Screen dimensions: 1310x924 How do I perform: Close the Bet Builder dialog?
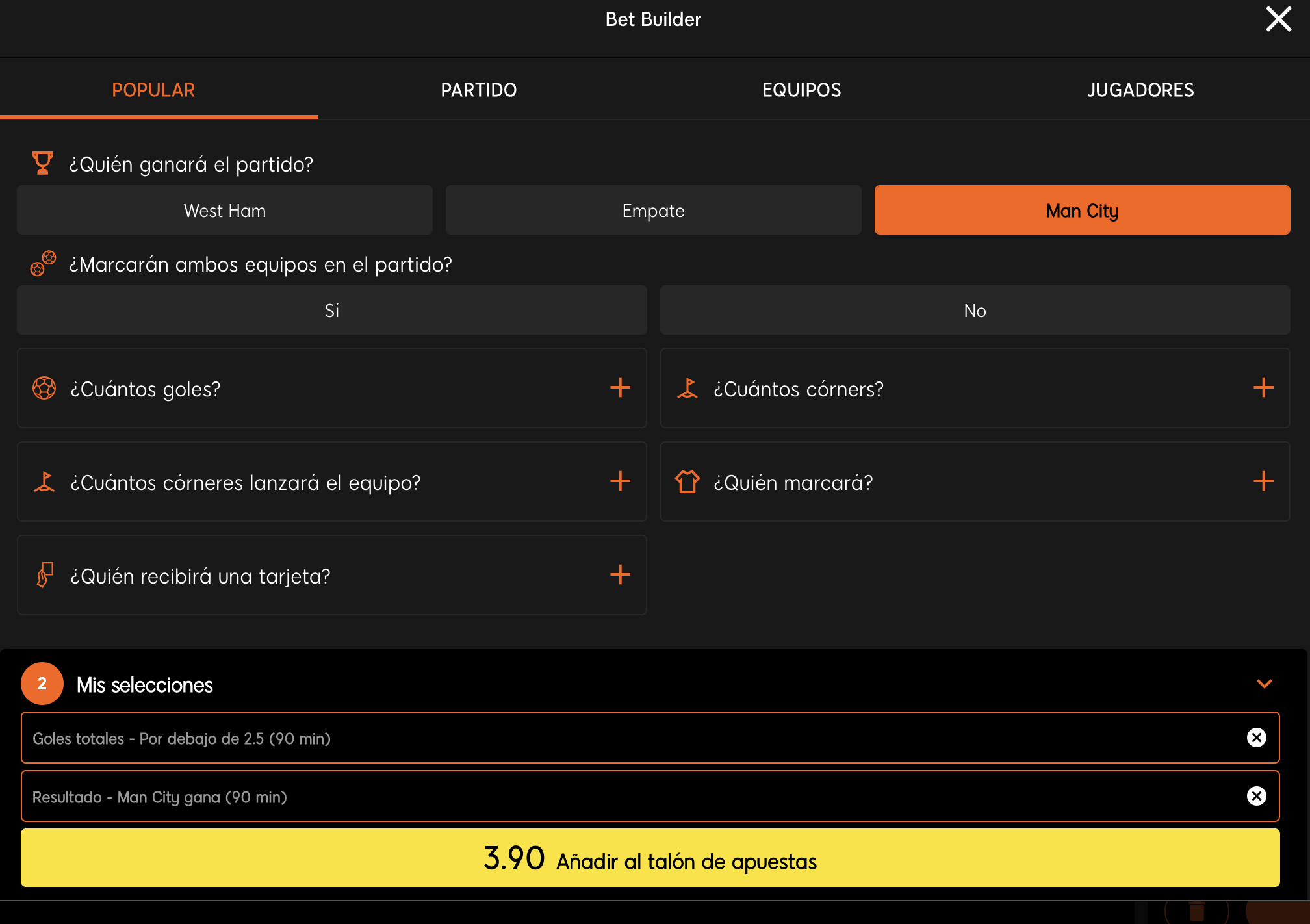1278,19
